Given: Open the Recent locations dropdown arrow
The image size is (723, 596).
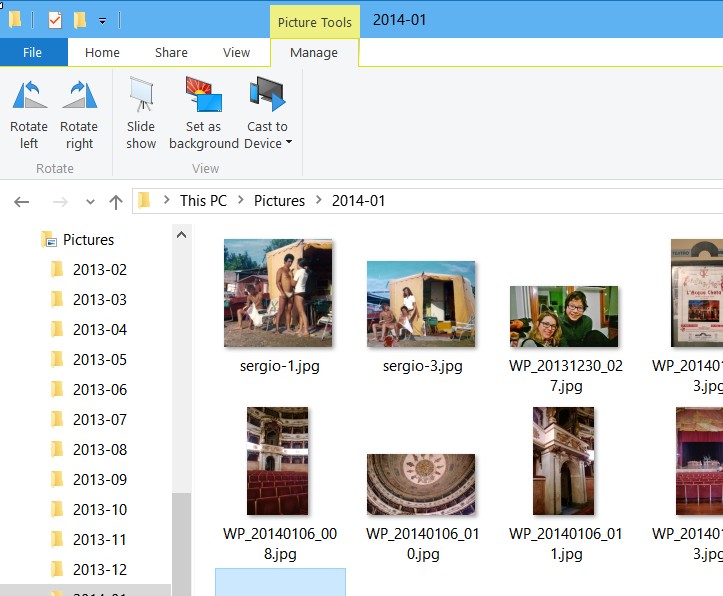Looking at the screenshot, I should click(90, 202).
